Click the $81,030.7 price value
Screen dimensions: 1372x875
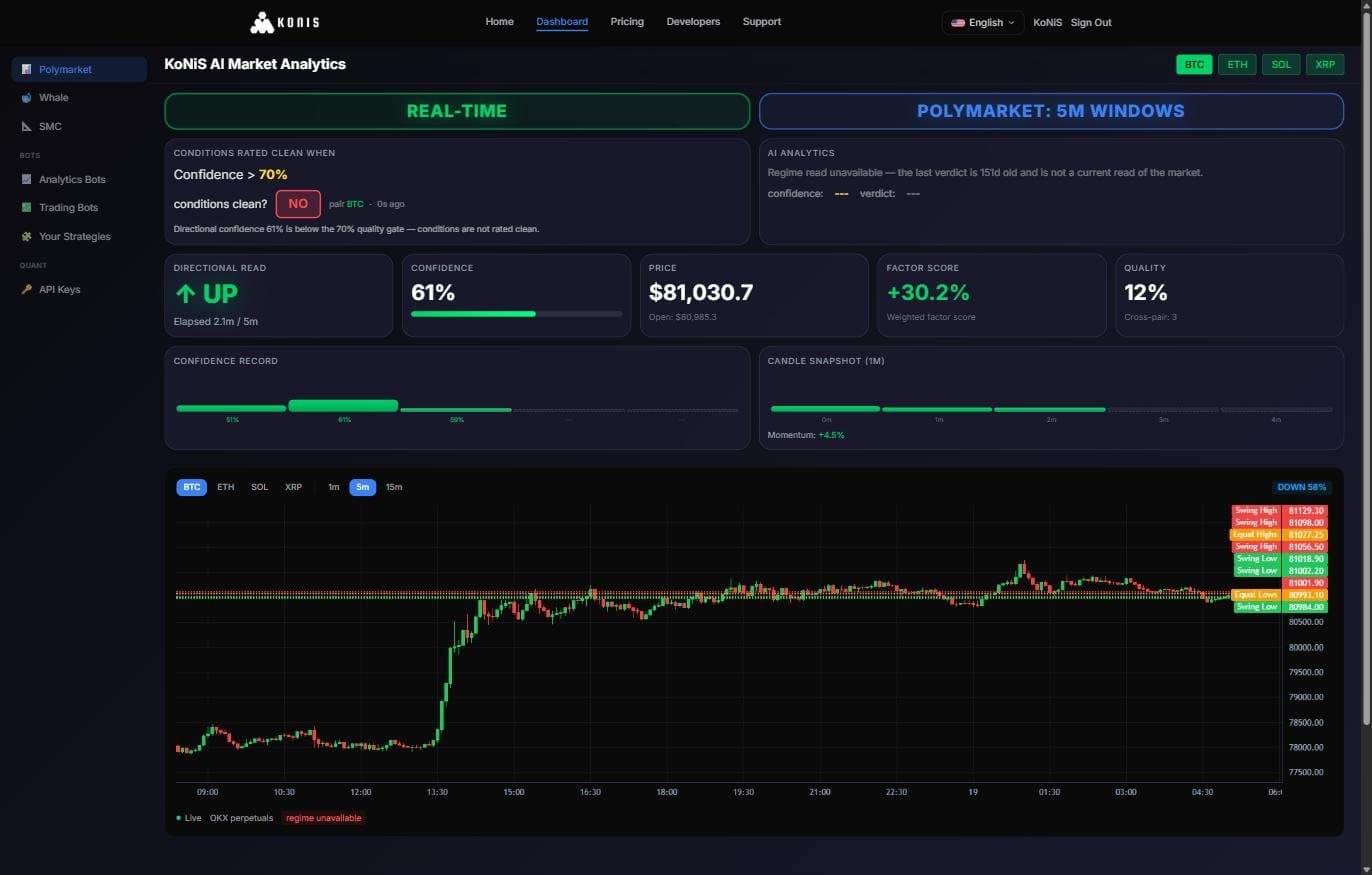click(x=701, y=293)
